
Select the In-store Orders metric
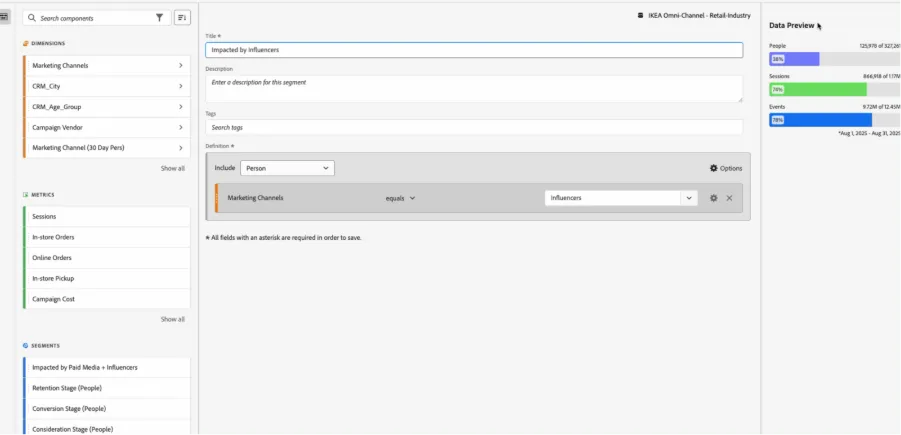click(107, 237)
